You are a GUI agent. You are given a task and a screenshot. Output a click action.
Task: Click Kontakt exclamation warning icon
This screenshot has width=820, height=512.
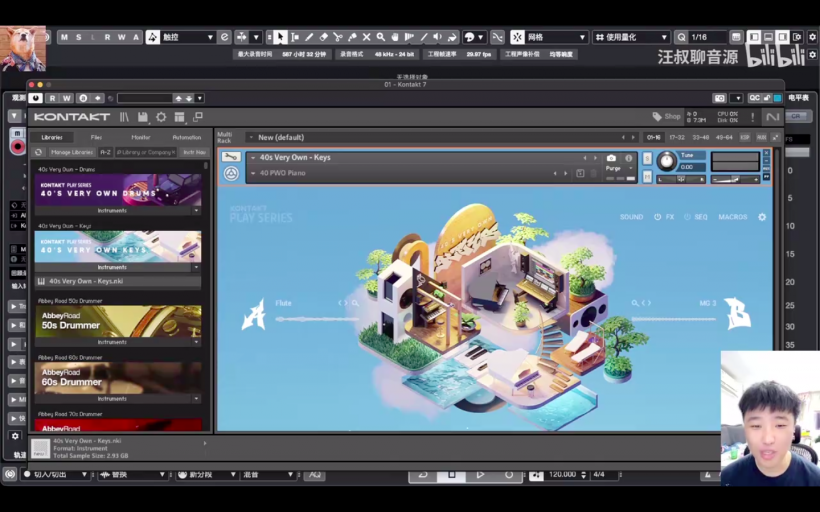[753, 117]
